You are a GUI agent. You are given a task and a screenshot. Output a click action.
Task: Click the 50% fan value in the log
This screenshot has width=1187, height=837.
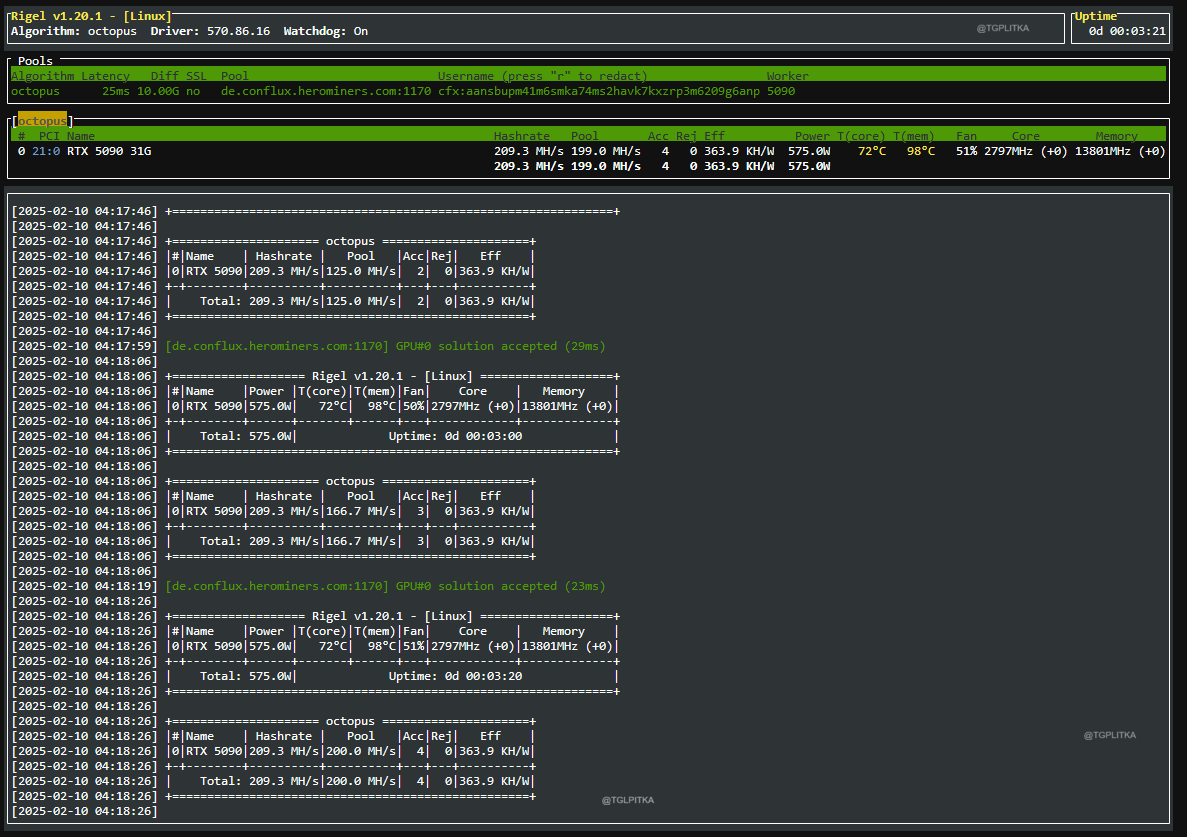click(x=413, y=406)
